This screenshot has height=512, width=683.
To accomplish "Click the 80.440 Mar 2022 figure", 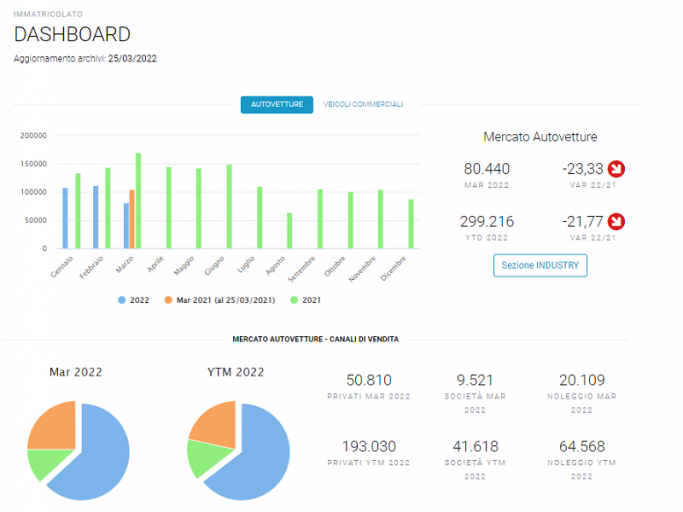I will point(487,169).
